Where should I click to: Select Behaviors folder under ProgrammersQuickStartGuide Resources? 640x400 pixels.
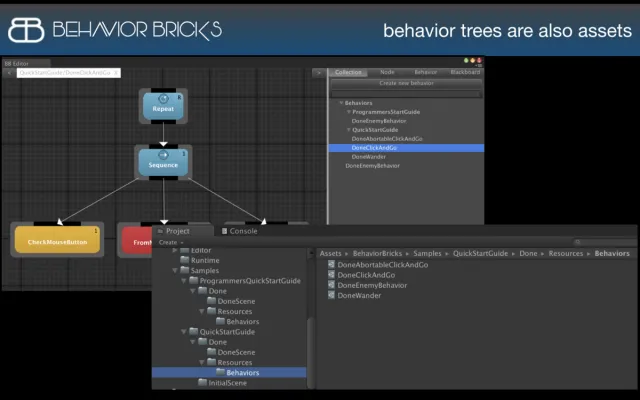pos(238,322)
